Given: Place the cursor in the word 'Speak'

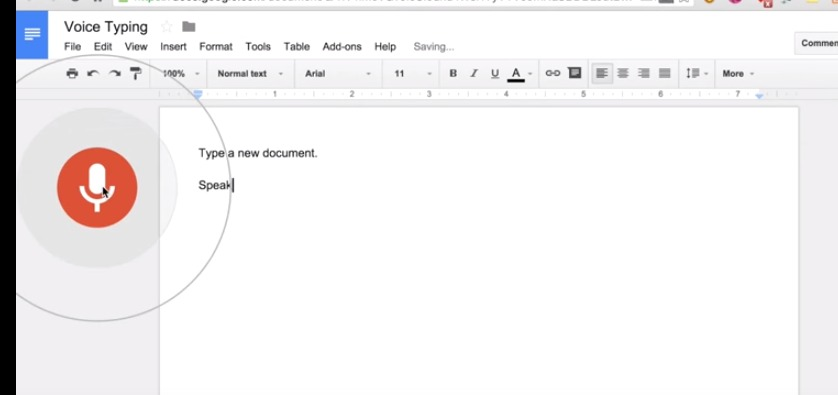Looking at the screenshot, I should [215, 185].
